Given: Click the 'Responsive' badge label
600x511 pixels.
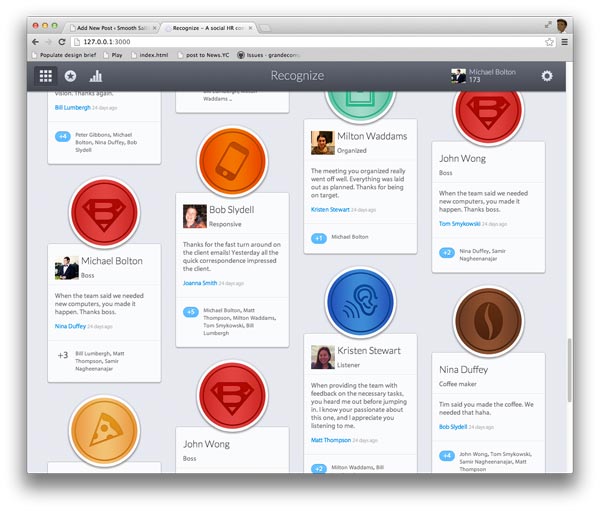Looking at the screenshot, I should point(225,224).
